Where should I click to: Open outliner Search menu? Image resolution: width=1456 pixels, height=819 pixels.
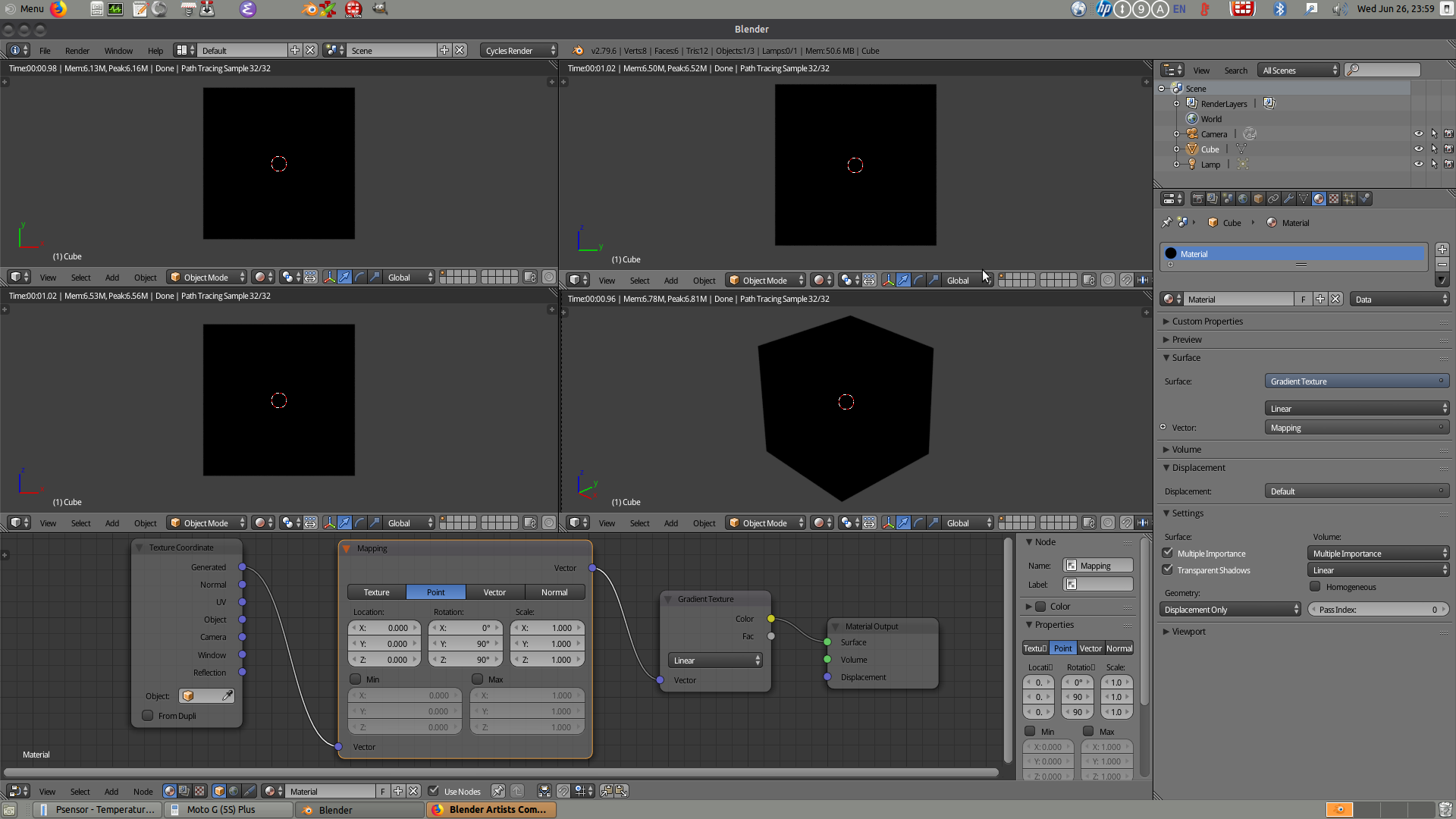pyautogui.click(x=1235, y=71)
